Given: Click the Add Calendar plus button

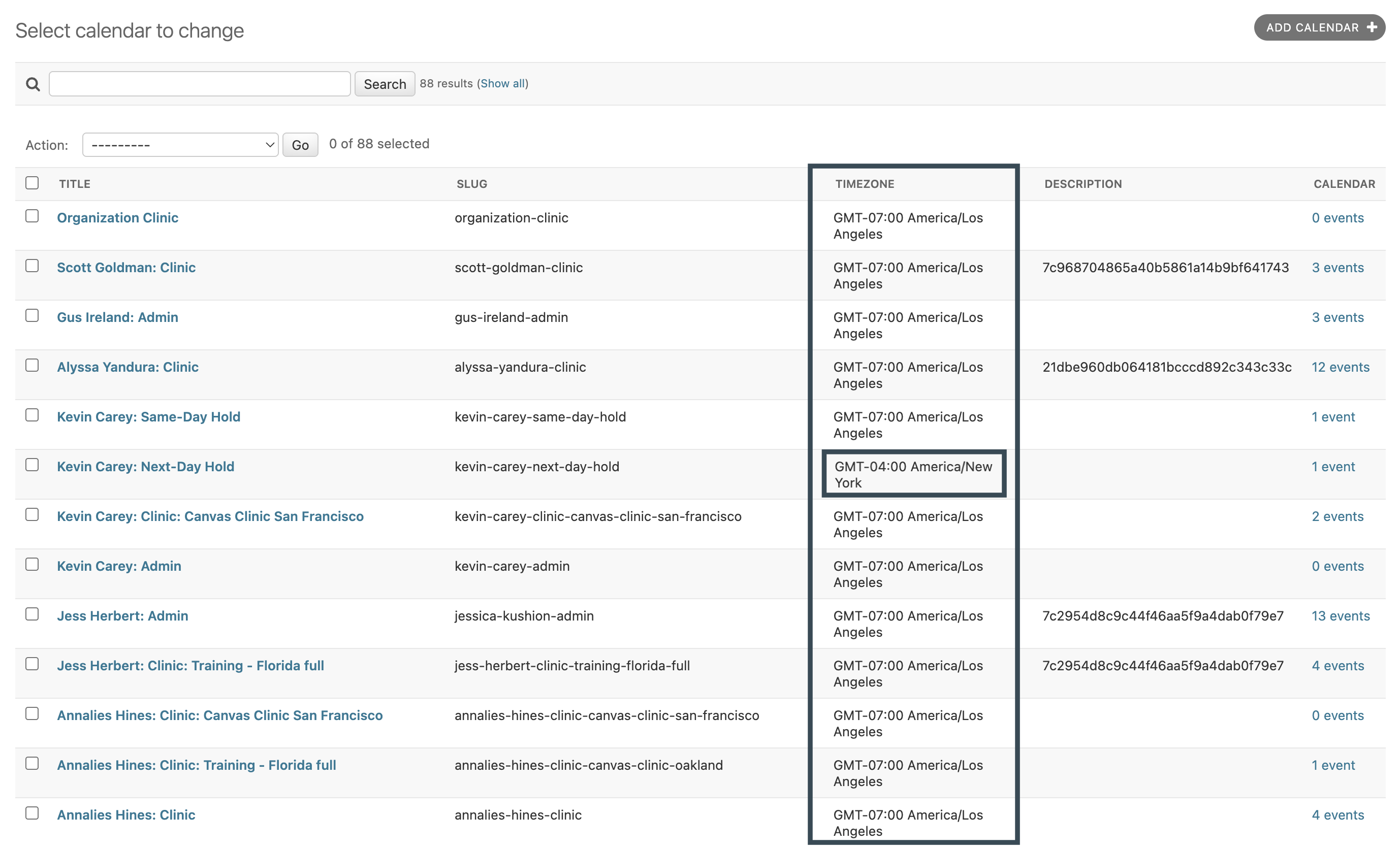Looking at the screenshot, I should click(x=1319, y=27).
